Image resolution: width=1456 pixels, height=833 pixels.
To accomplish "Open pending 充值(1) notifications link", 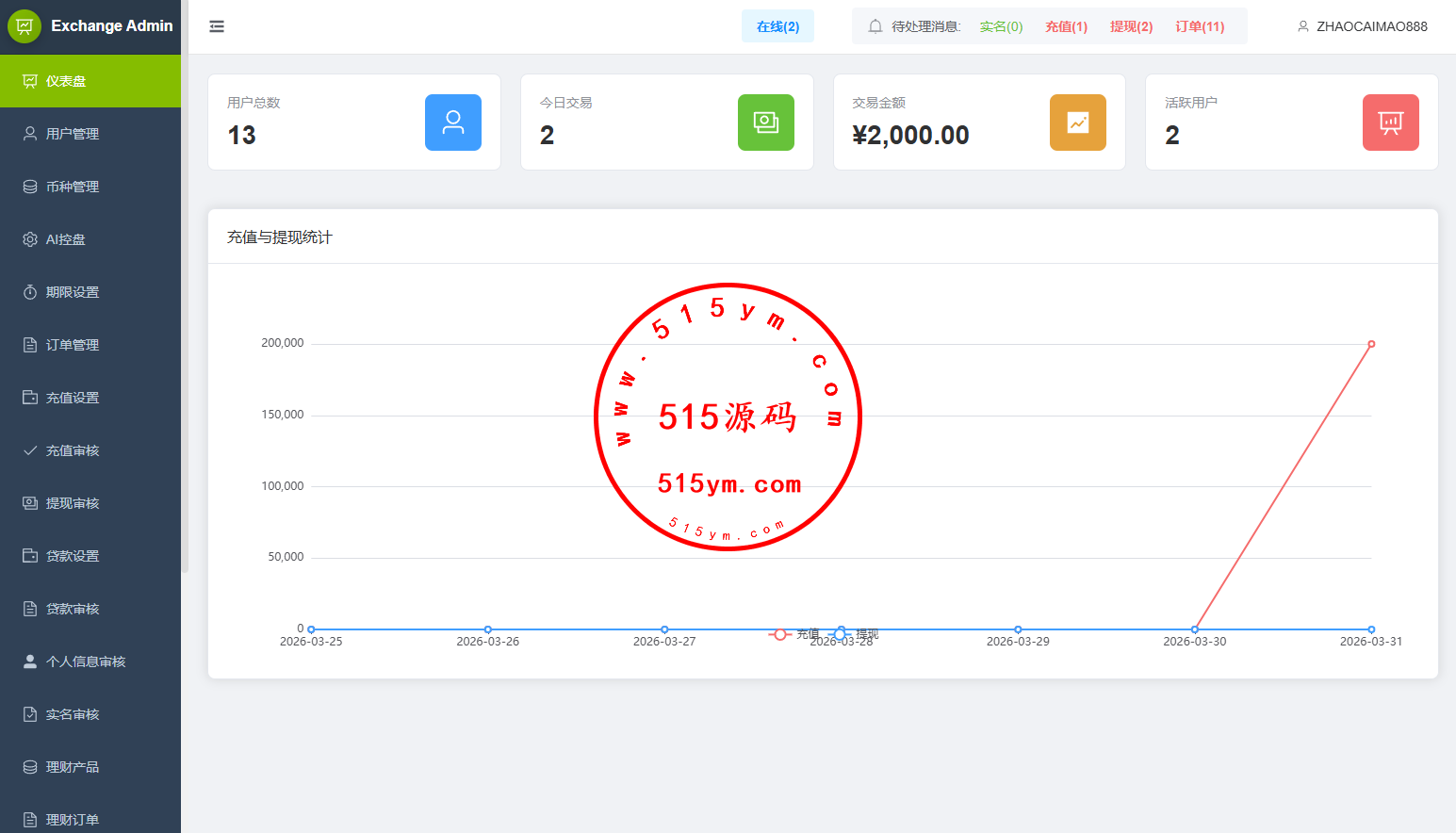I will point(1066,26).
